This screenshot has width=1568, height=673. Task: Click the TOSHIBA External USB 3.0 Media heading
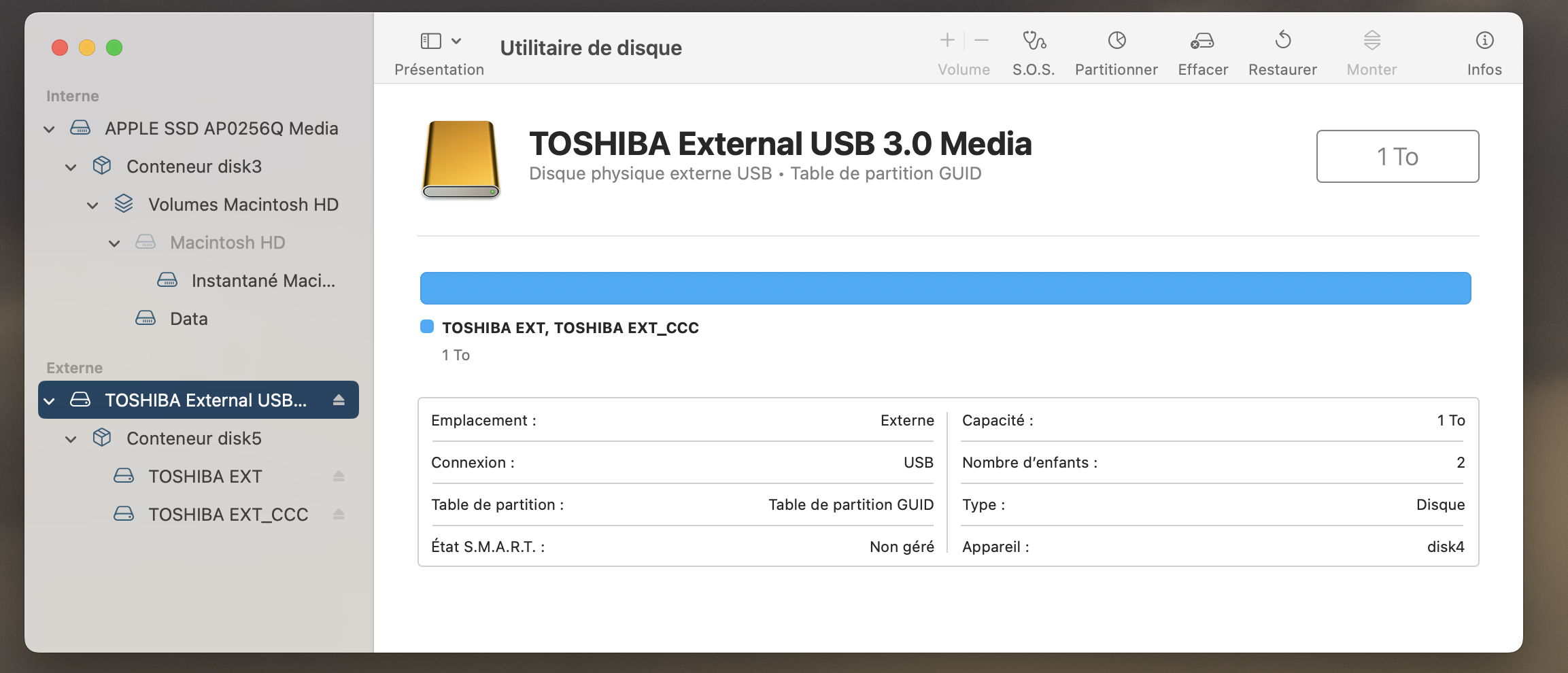tap(781, 143)
